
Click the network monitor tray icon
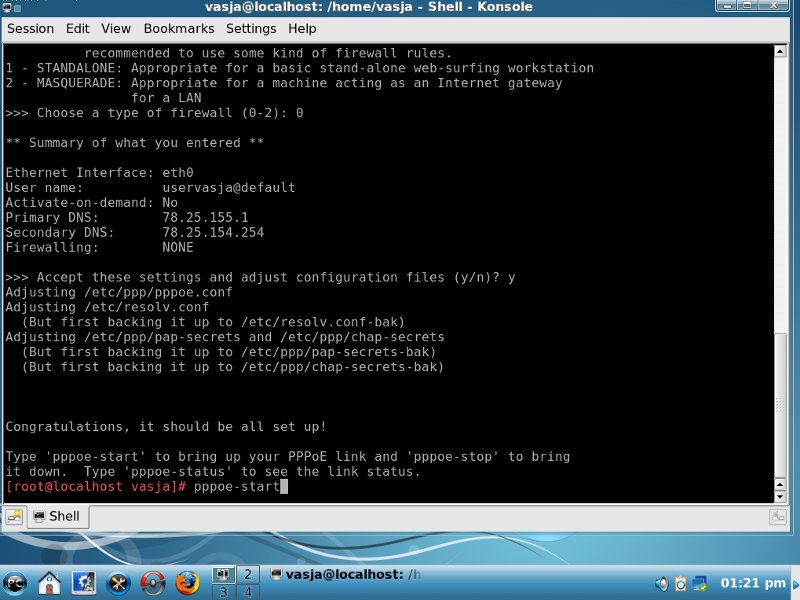pyautogui.click(x=702, y=582)
